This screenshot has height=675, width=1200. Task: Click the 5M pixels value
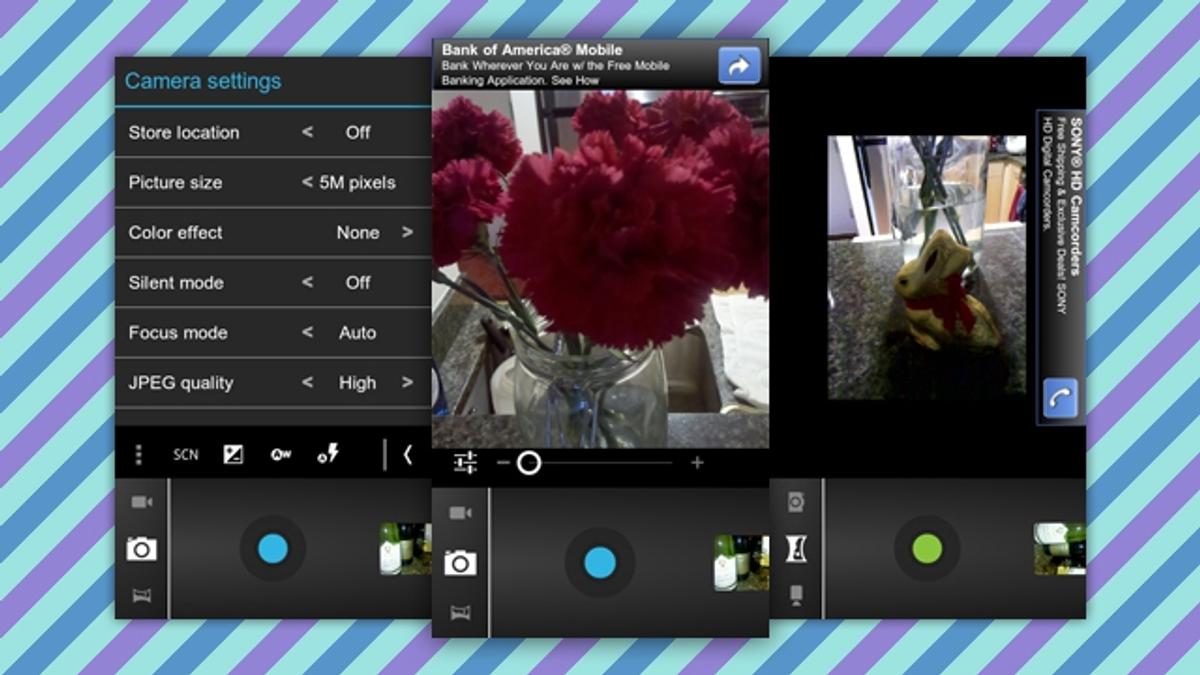357,182
